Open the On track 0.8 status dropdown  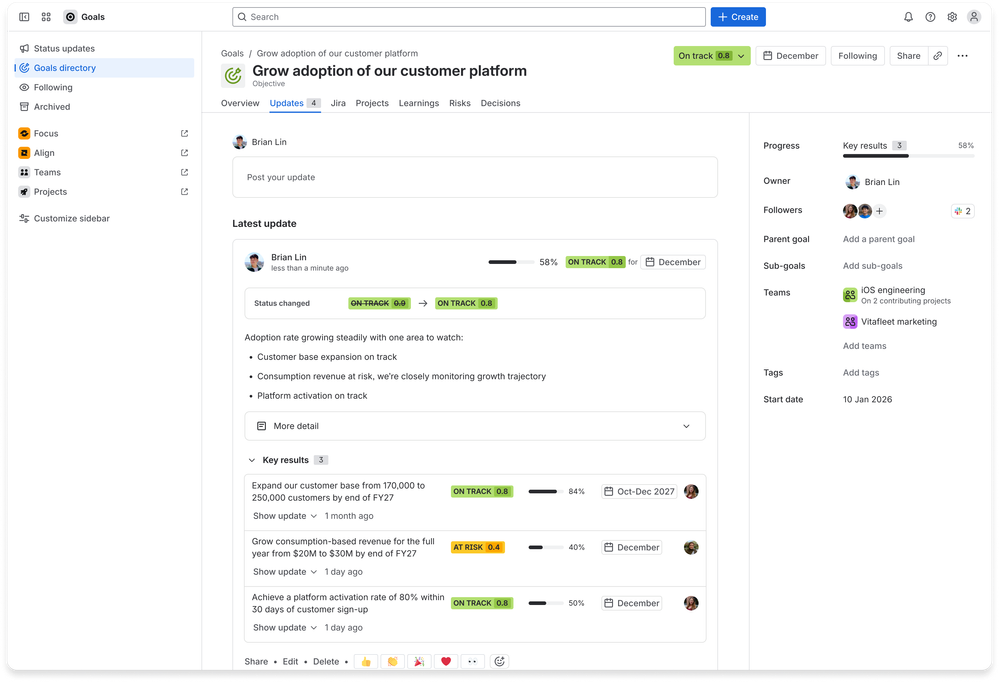[712, 56]
